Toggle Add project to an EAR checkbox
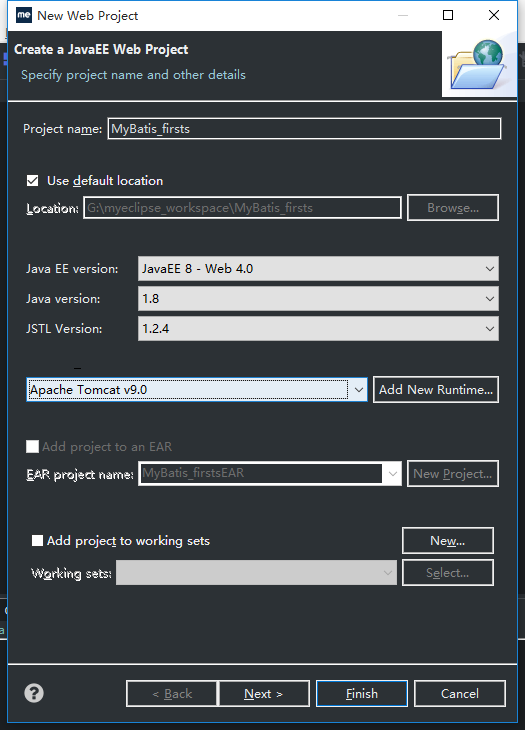The height and width of the screenshot is (730, 525). (33, 446)
